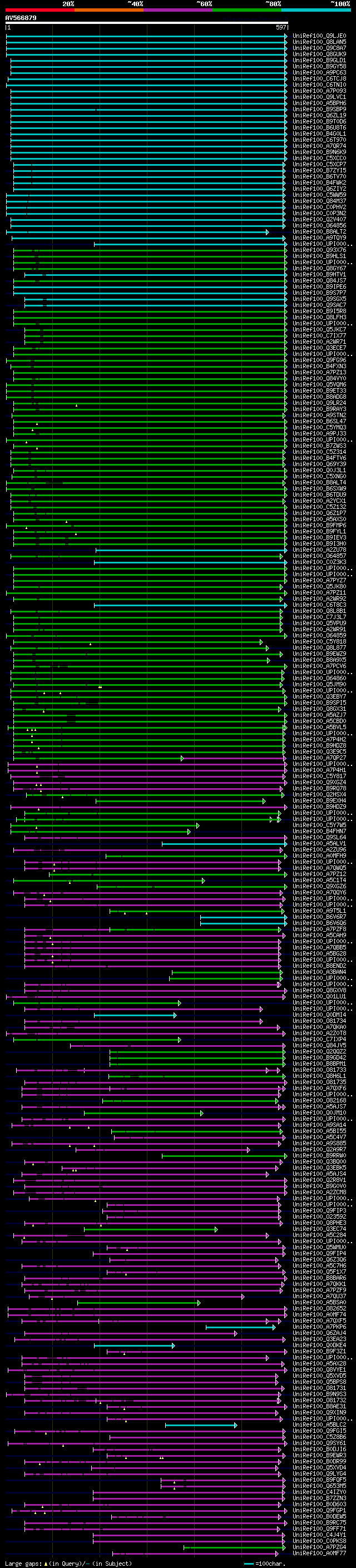Click the cyan alignment bar for UniRef100_Q9LJE0
Image resolution: width=356 pixels, height=1568 pixels.
point(147,36)
